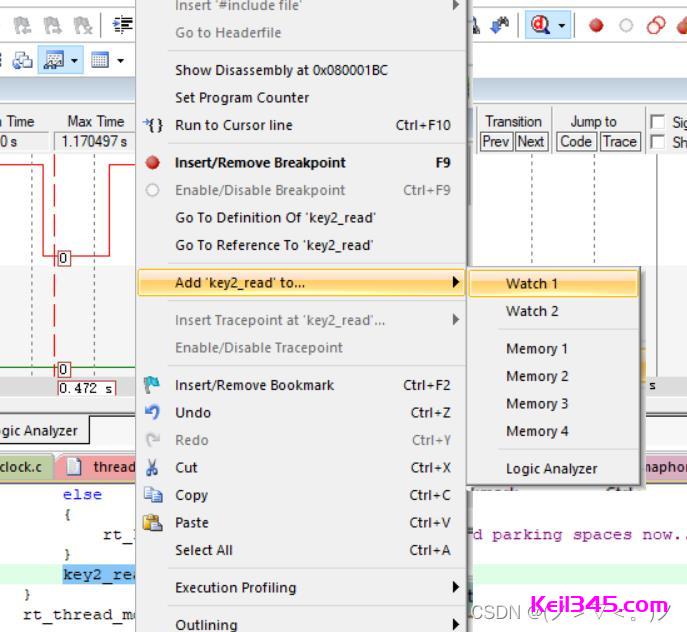Viewport: 687px width, 632px height.
Task: Select Memory 3 from the submenu
Action: click(x=537, y=404)
